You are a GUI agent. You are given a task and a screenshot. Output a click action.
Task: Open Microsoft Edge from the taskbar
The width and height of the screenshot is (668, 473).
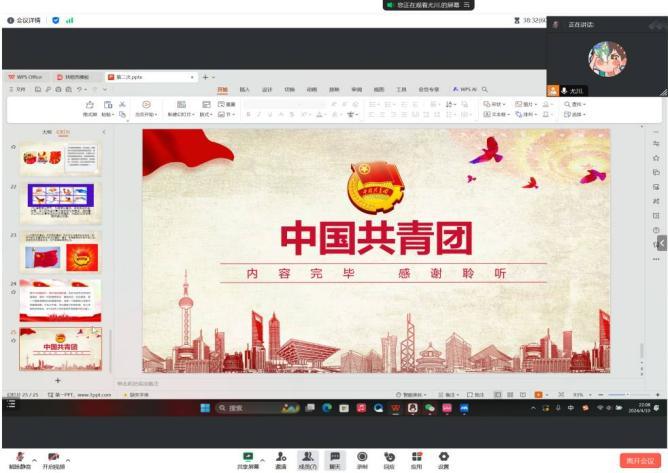tap(327, 408)
